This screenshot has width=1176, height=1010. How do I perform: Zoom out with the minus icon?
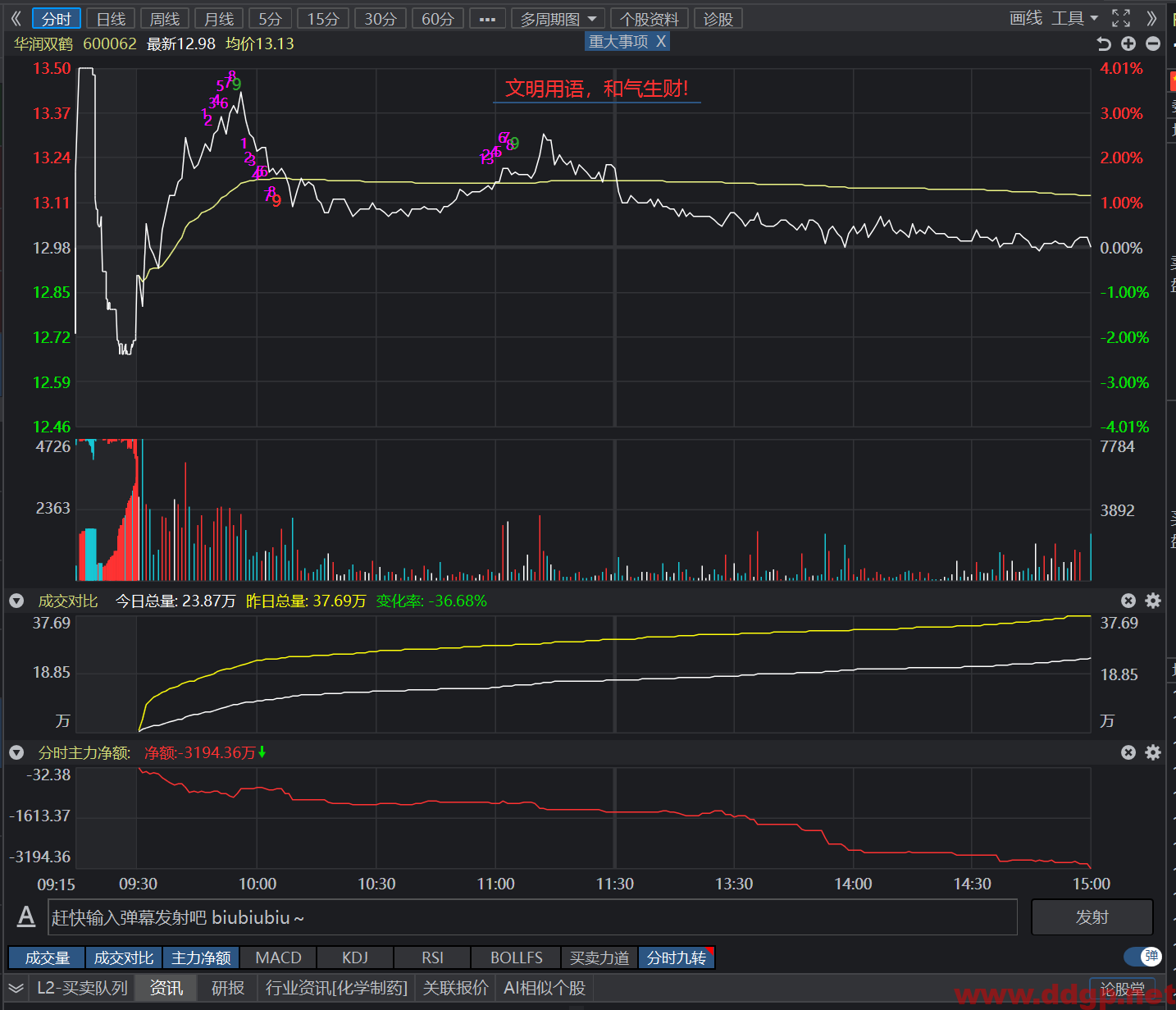(1153, 43)
